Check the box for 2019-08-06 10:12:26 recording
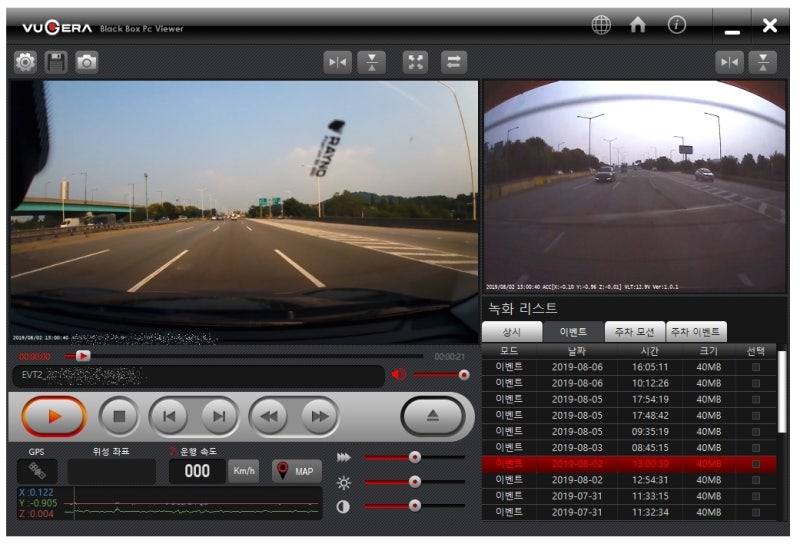Image resolution: width=800 pixels, height=544 pixels. 756,383
